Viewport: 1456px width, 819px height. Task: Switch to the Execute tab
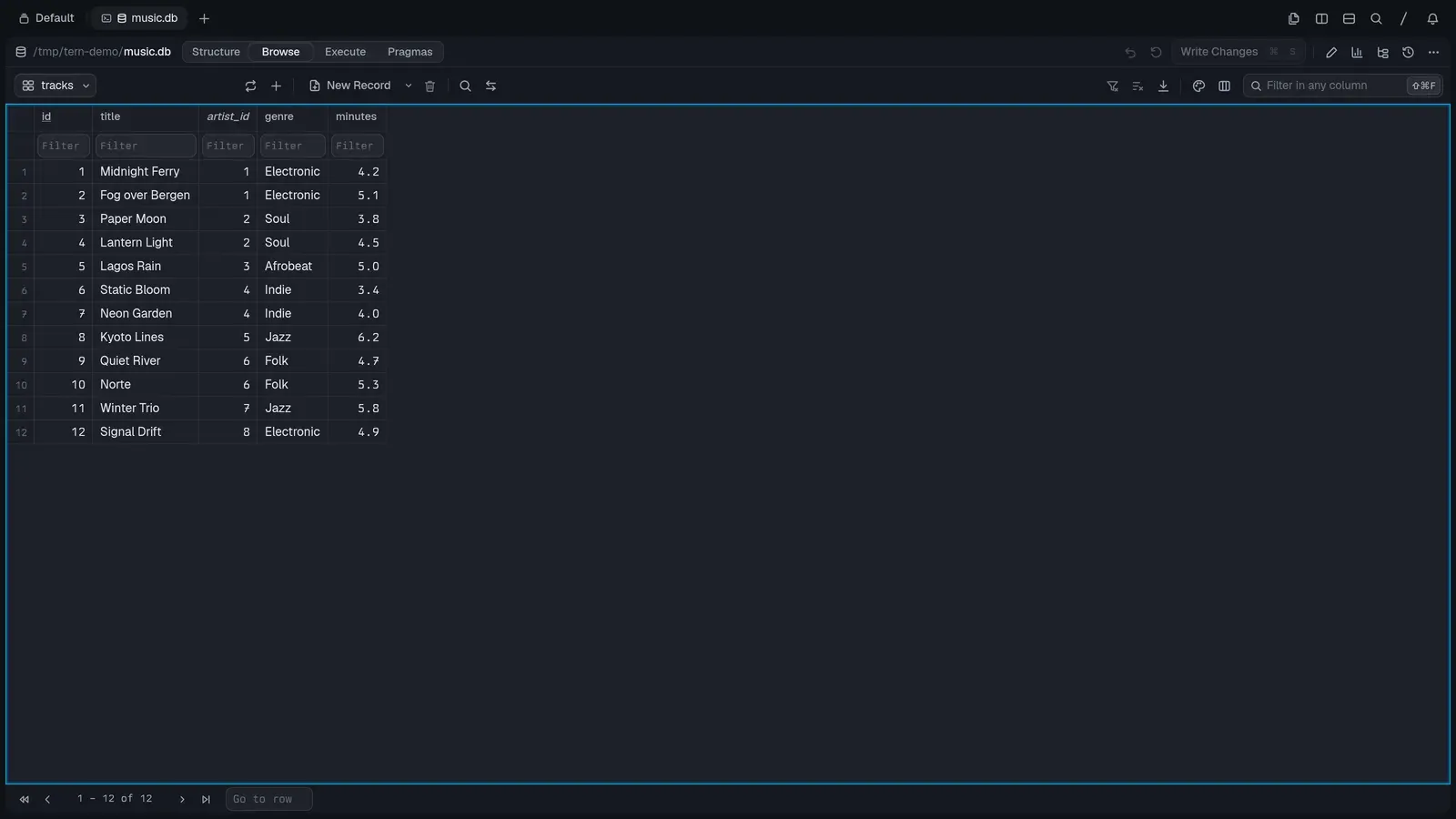point(345,52)
